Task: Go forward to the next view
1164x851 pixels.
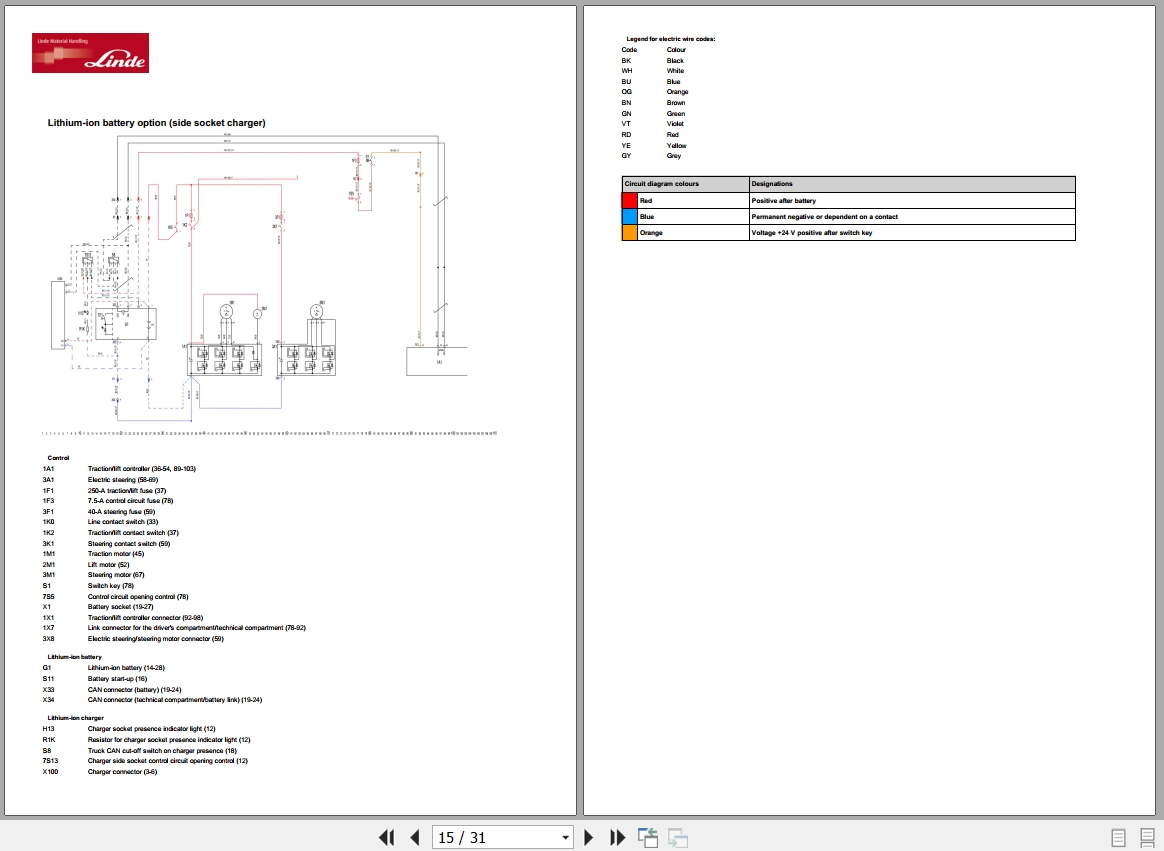Action: (x=678, y=838)
